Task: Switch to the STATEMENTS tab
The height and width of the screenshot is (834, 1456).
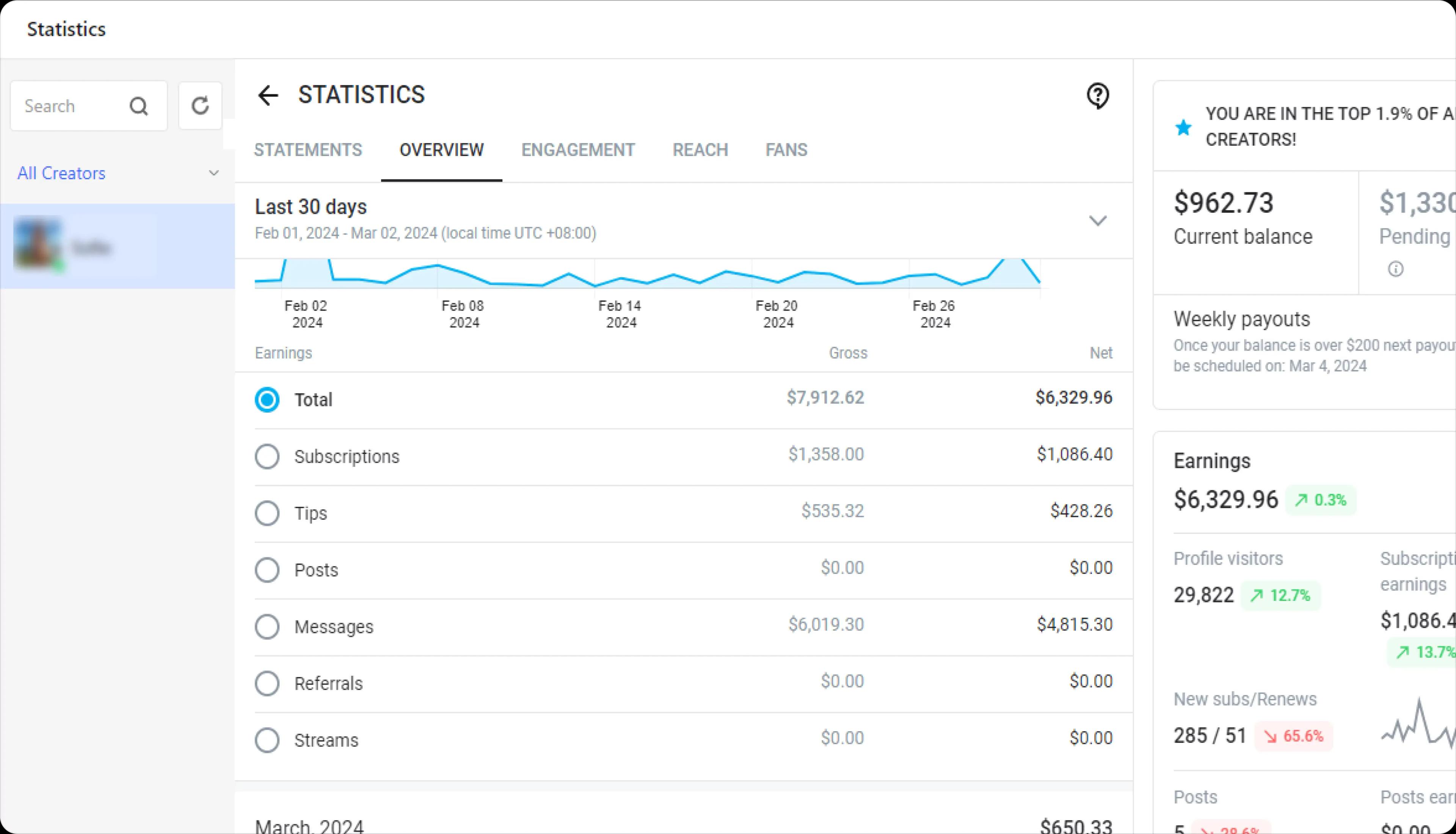Action: [x=308, y=150]
